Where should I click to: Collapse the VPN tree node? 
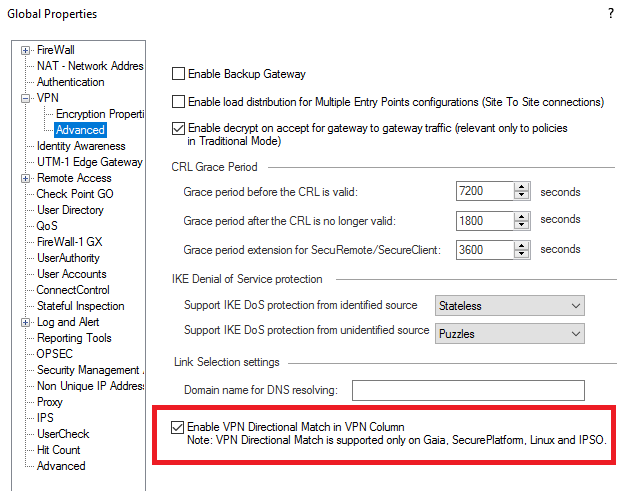click(x=25, y=98)
